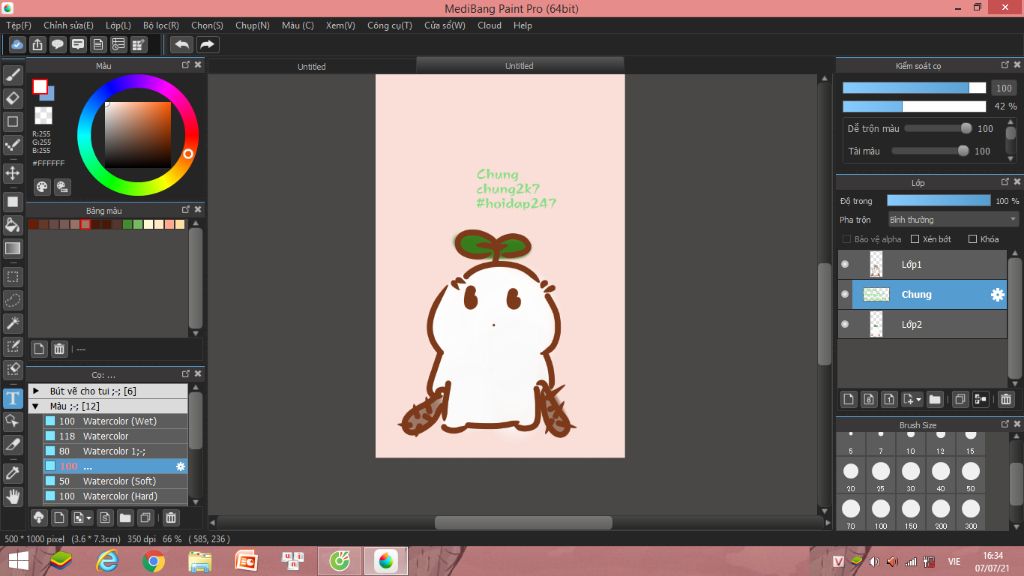Collapse the 'Màu ;-; [12]' brush group
Image resolution: width=1024 pixels, height=576 pixels.
pyautogui.click(x=36, y=406)
